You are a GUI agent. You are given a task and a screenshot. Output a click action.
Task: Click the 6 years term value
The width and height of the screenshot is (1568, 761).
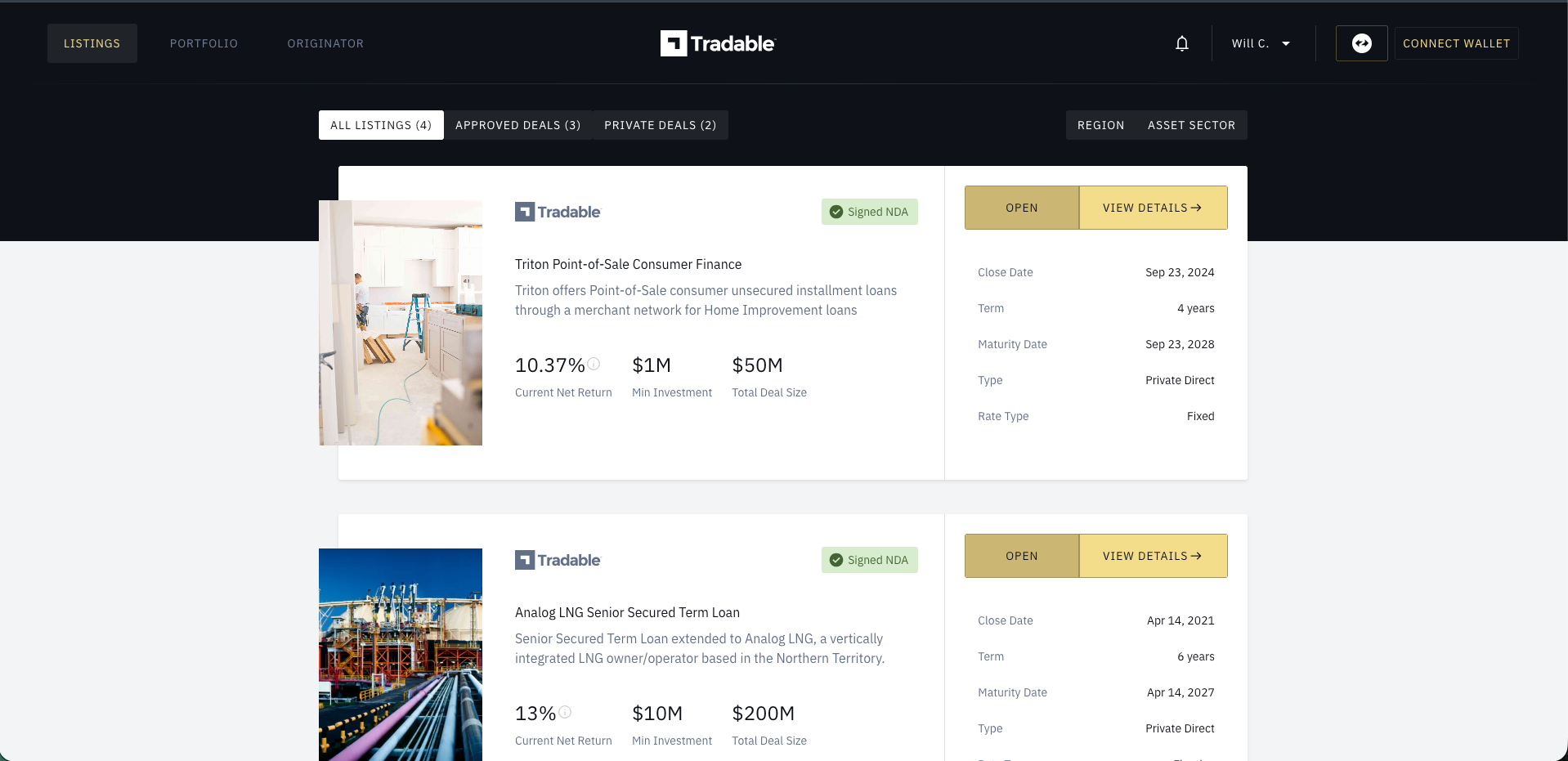tap(1196, 656)
